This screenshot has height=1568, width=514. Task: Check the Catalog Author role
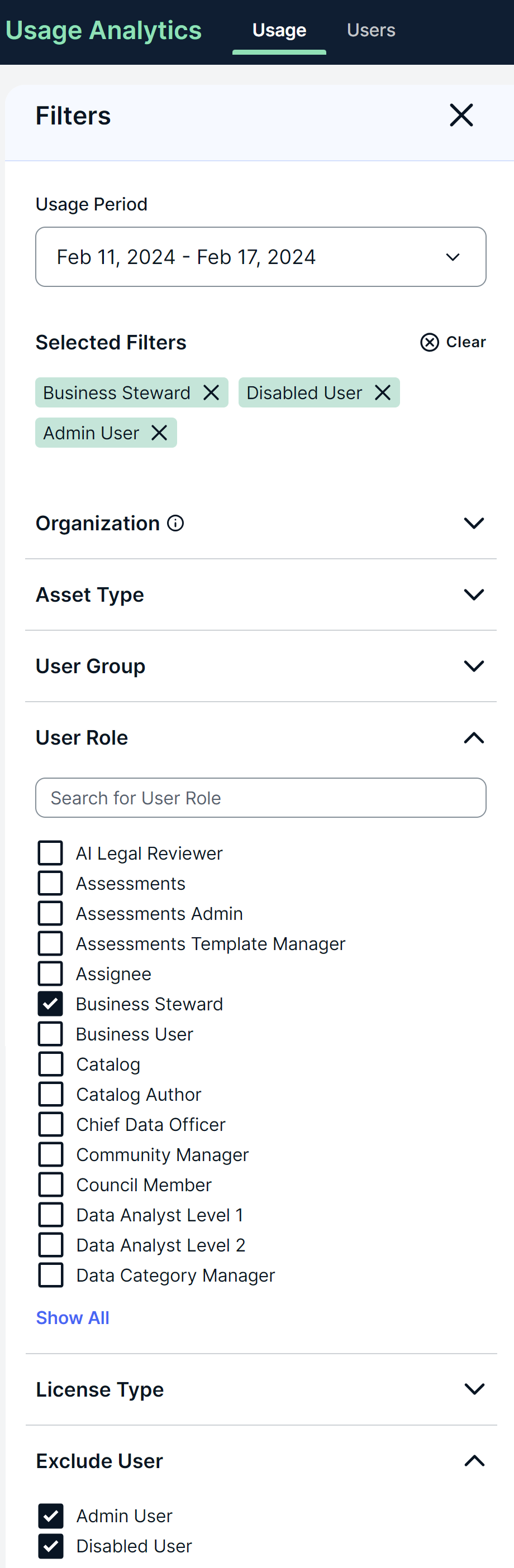50,1094
